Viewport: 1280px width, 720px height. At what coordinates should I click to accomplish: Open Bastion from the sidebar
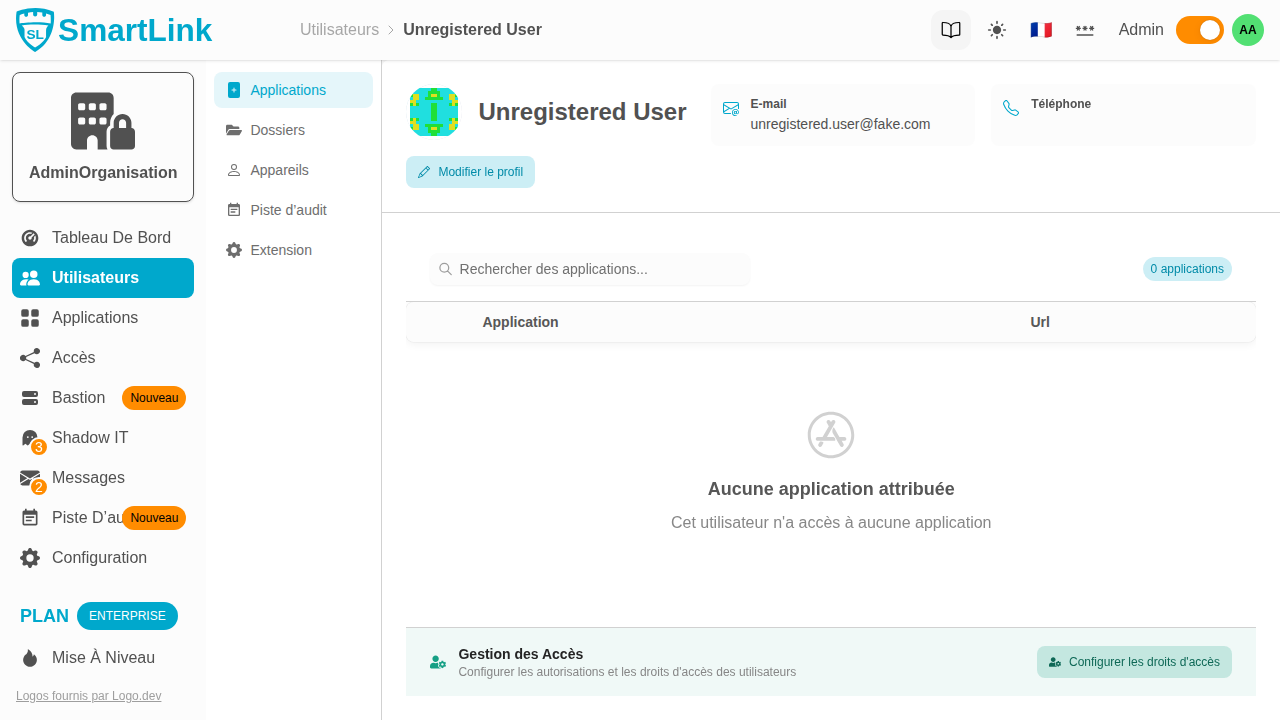[77, 397]
